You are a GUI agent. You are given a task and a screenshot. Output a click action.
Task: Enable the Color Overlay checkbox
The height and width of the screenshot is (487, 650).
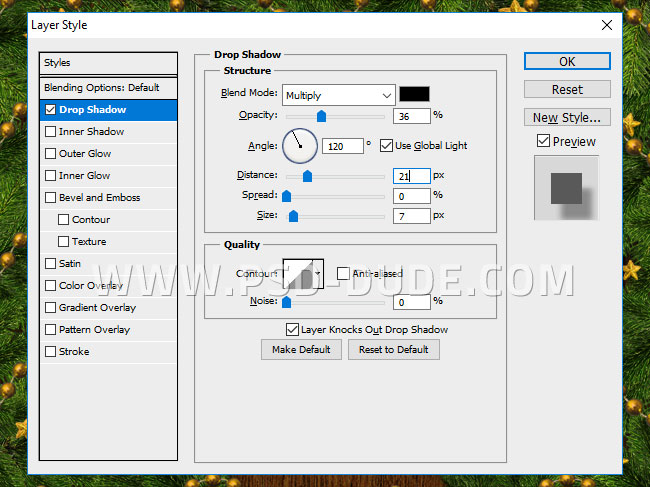[x=51, y=286]
